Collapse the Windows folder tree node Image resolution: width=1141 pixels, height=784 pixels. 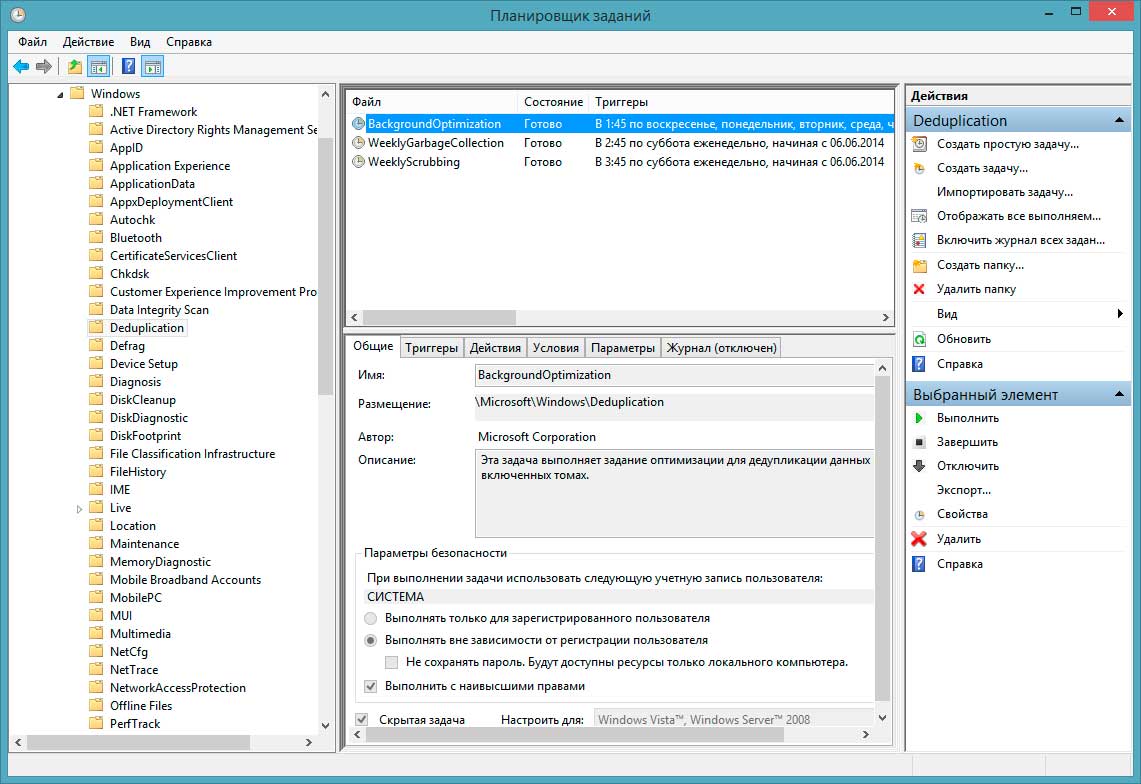point(60,94)
